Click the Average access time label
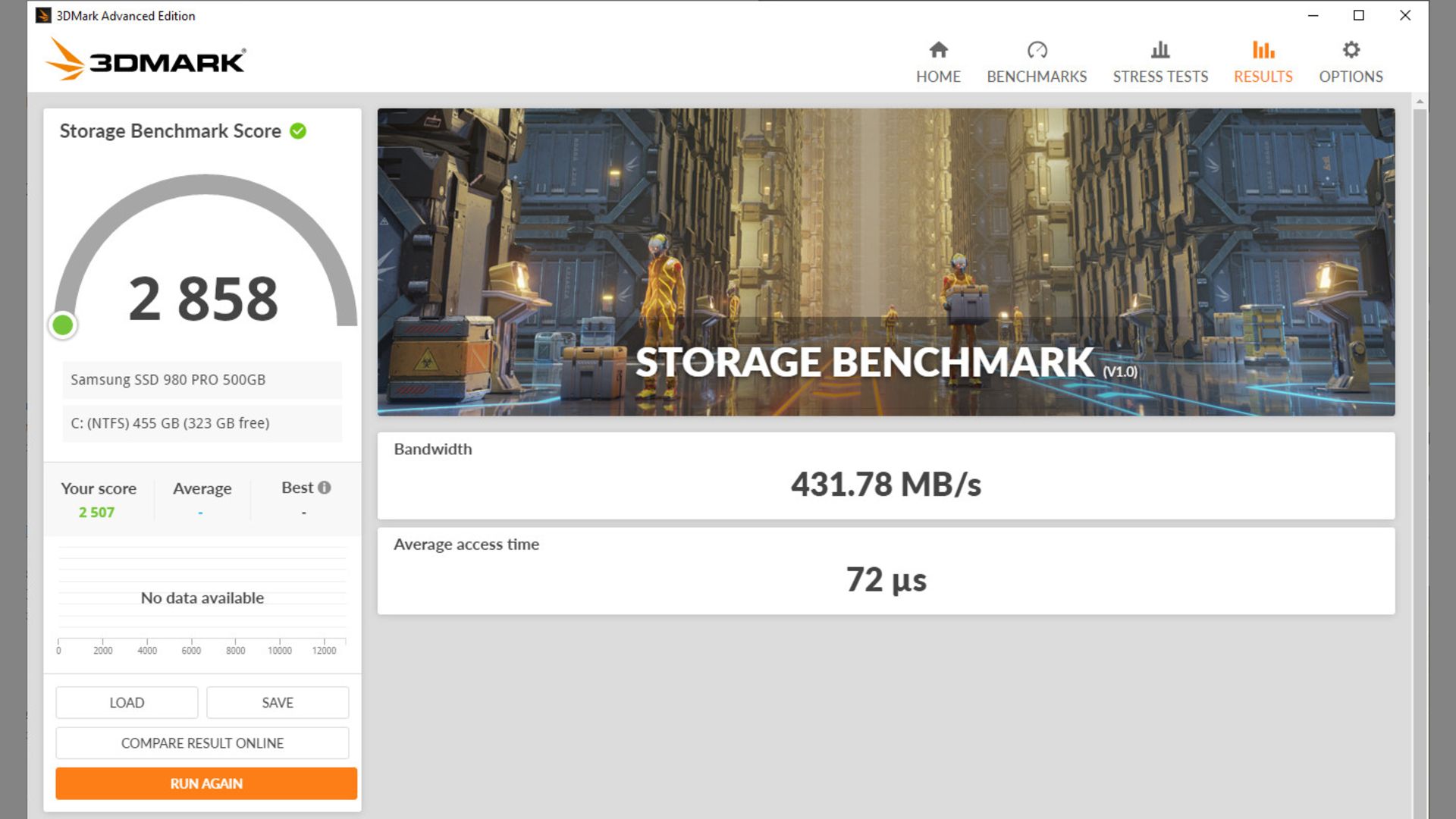 (x=466, y=544)
